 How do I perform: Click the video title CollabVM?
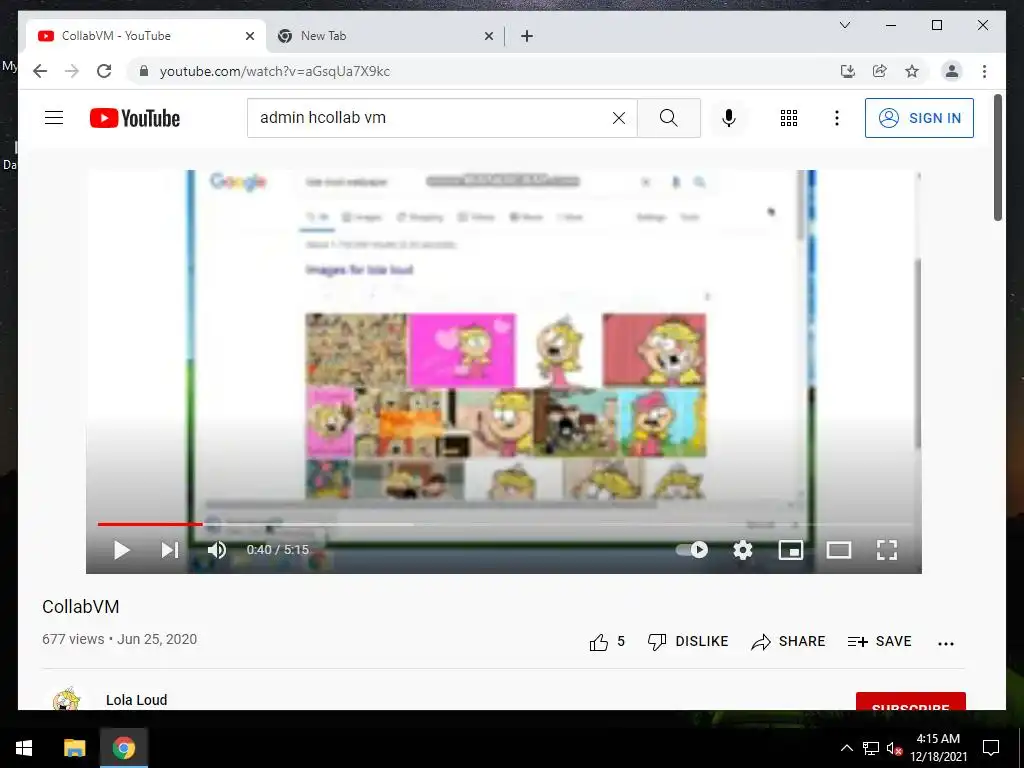click(x=80, y=607)
